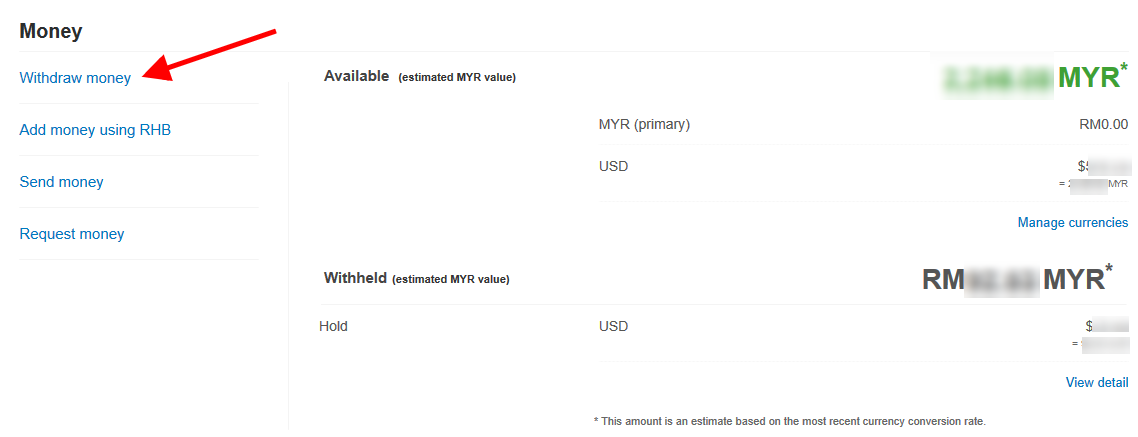The width and height of the screenshot is (1138, 437).
Task: Open the Request money page
Action: point(72,234)
